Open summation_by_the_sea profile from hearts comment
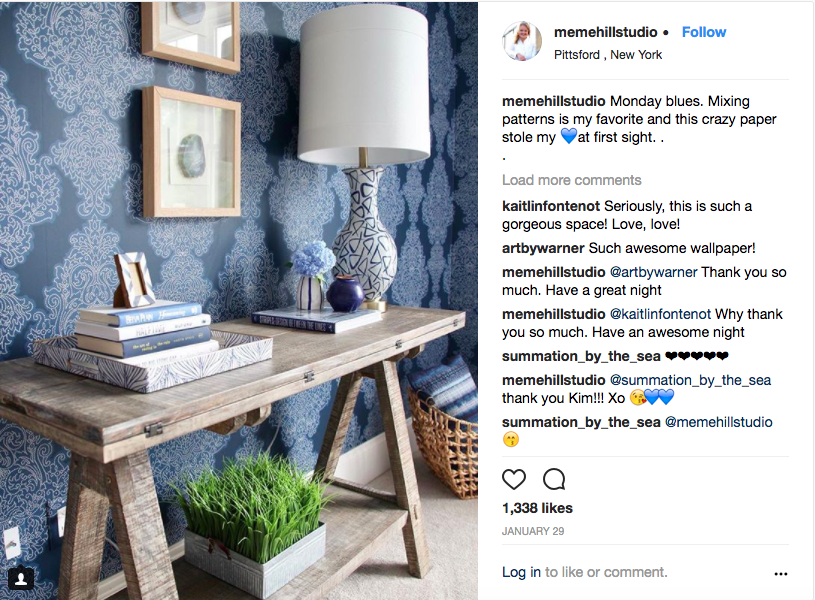815x600 pixels. click(581, 357)
